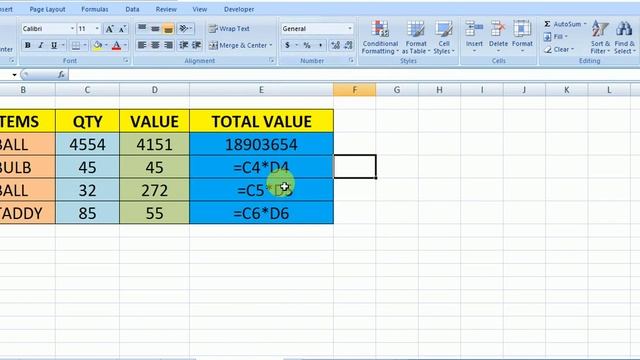The height and width of the screenshot is (360, 640).
Task: Click Insert Function fx button
Action: click(x=61, y=75)
